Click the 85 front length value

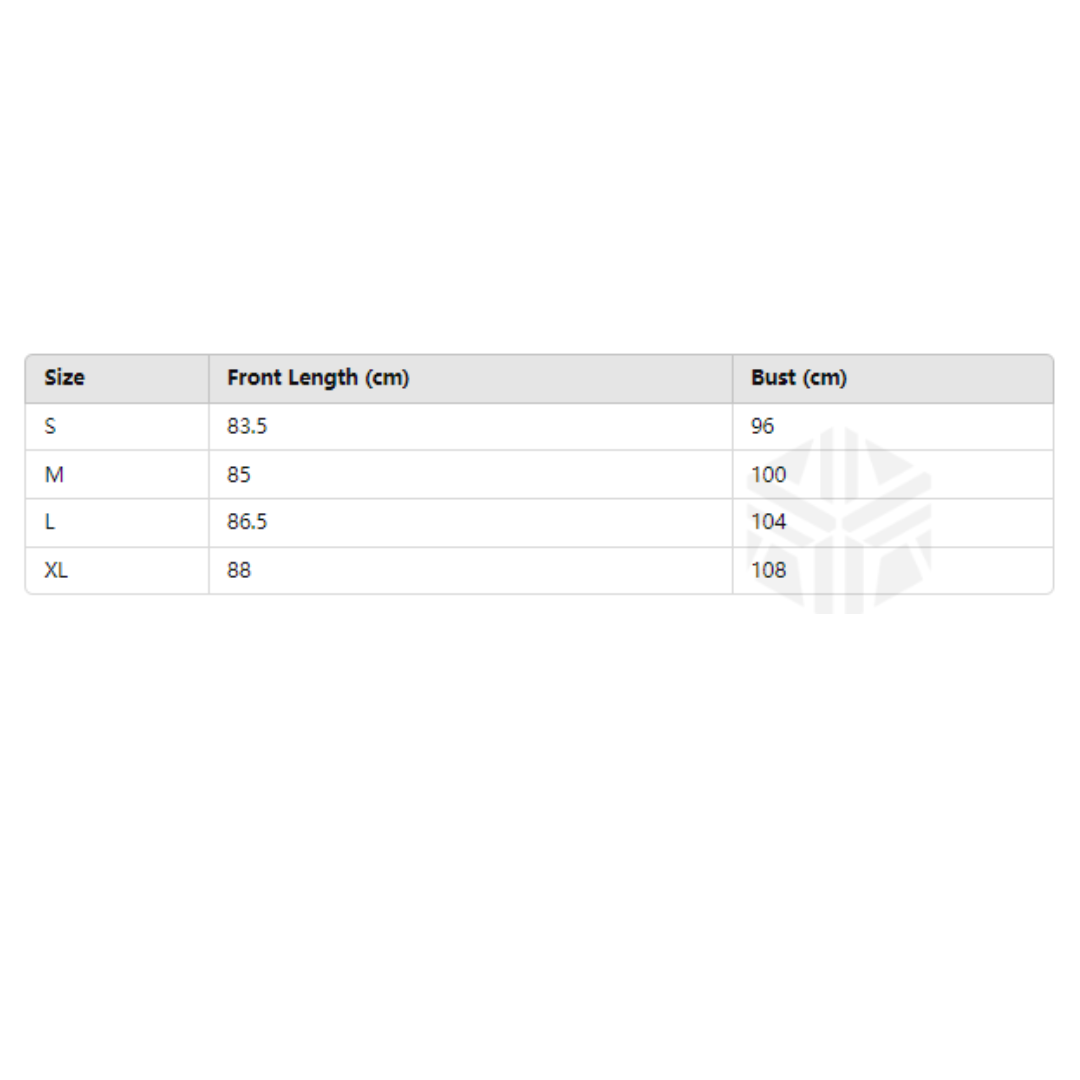(239, 475)
